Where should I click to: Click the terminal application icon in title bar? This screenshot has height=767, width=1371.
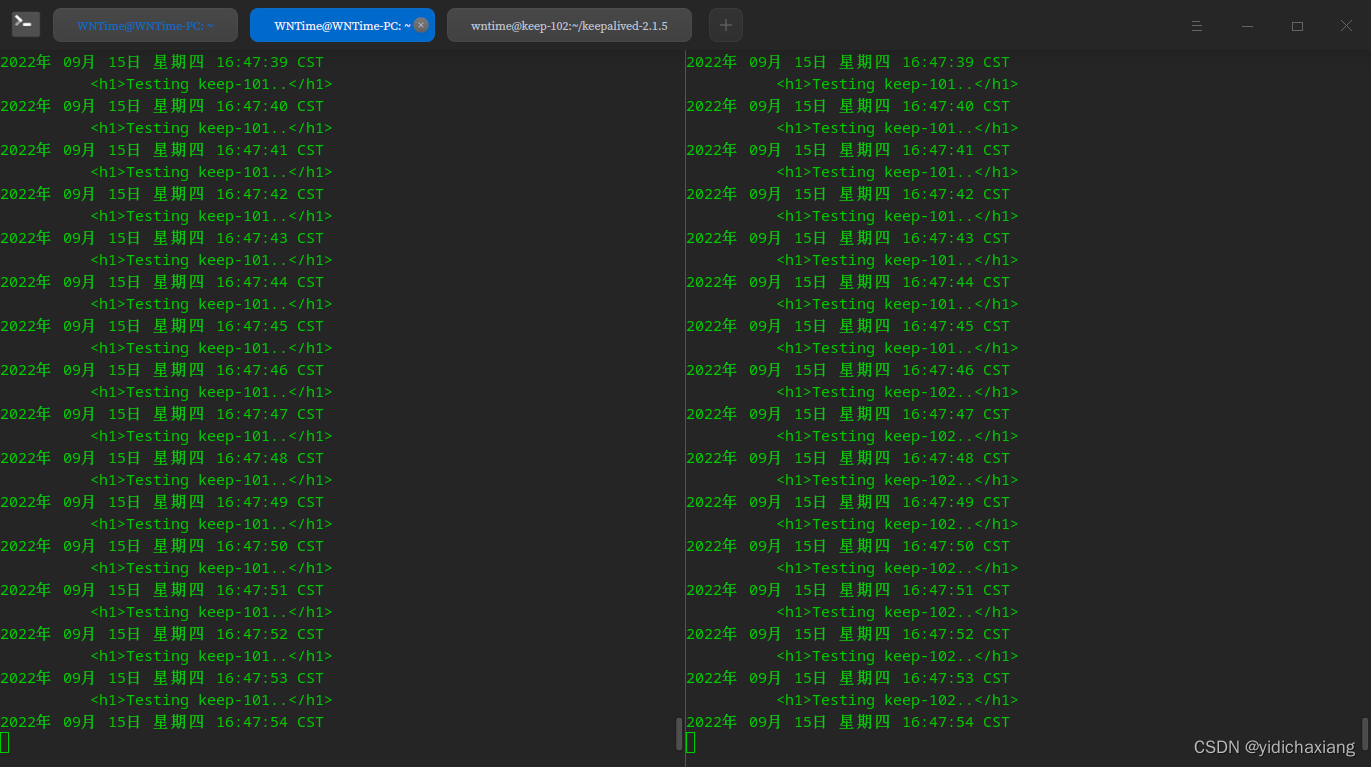[x=26, y=24]
